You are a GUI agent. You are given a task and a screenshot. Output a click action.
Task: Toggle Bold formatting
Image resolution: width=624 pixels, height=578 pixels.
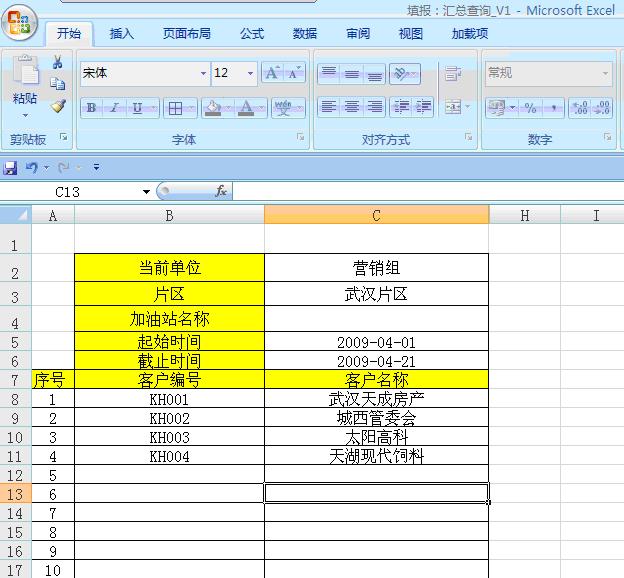92,108
